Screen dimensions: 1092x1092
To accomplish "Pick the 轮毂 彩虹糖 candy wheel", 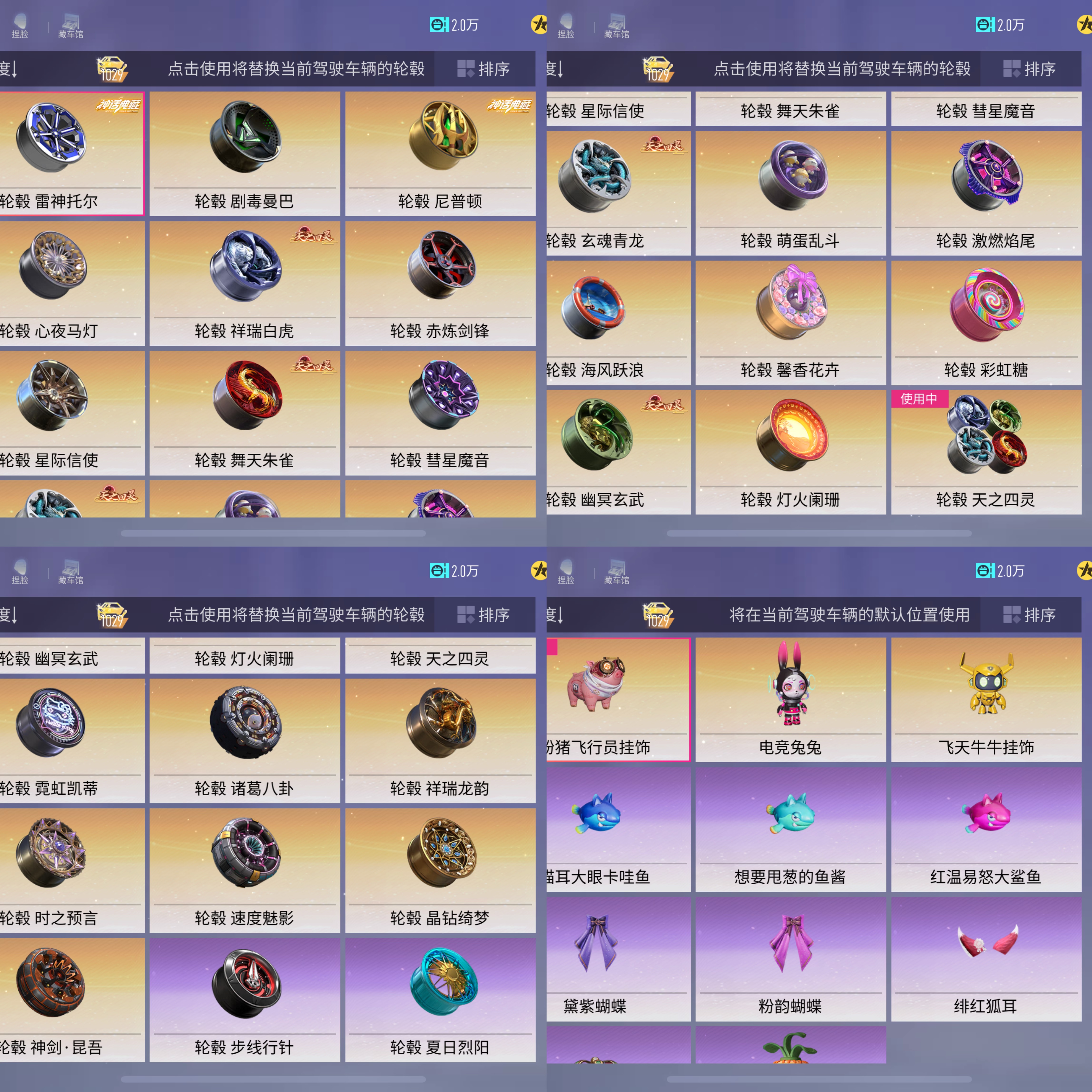I will click(986, 323).
